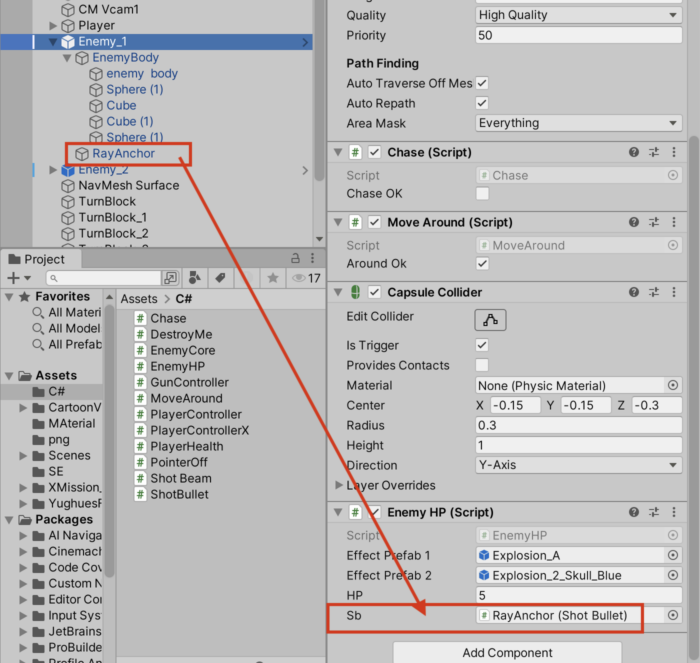This screenshot has width=700, height=663.
Task: Expand the Layer Overrides section
Action: click(338, 485)
